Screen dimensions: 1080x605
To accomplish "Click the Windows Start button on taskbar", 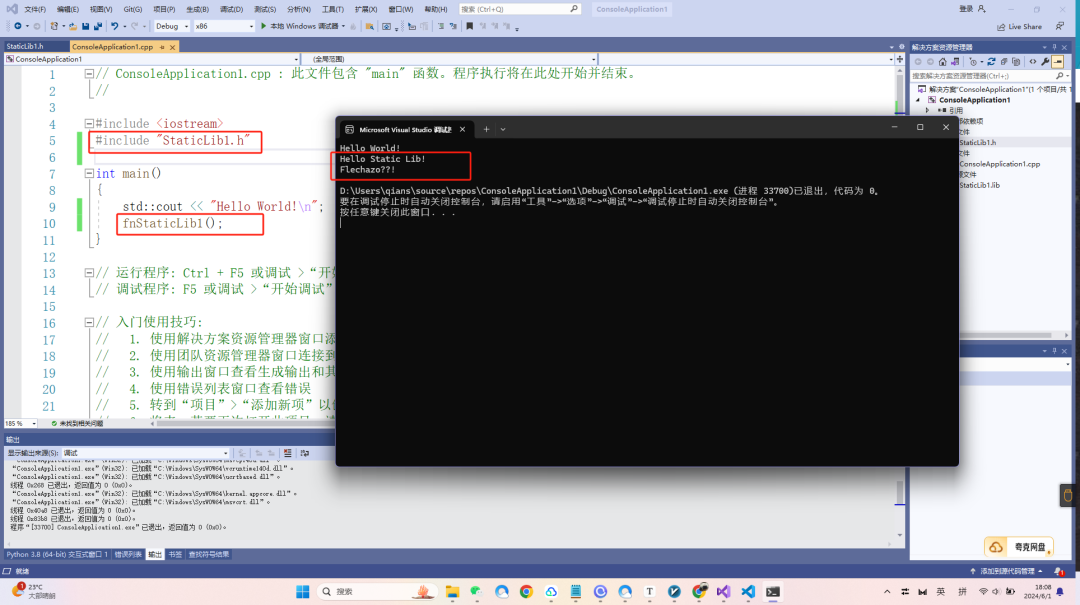I will pyautogui.click(x=302, y=592).
